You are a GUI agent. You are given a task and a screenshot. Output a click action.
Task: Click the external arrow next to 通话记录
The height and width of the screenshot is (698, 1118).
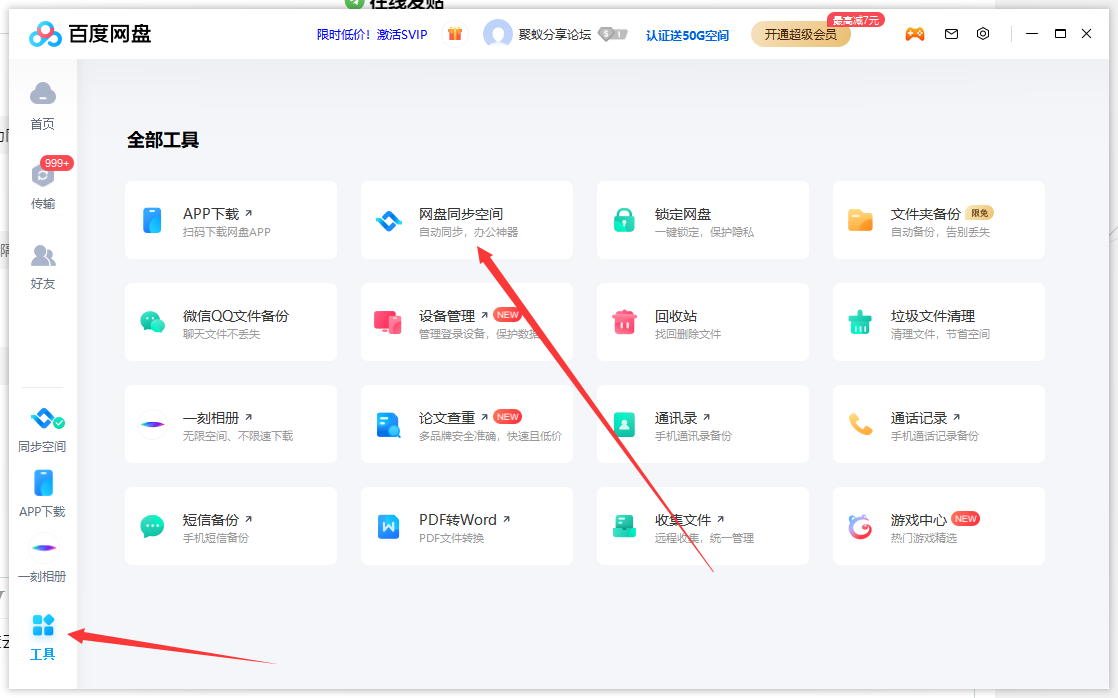pyautogui.click(x=956, y=417)
